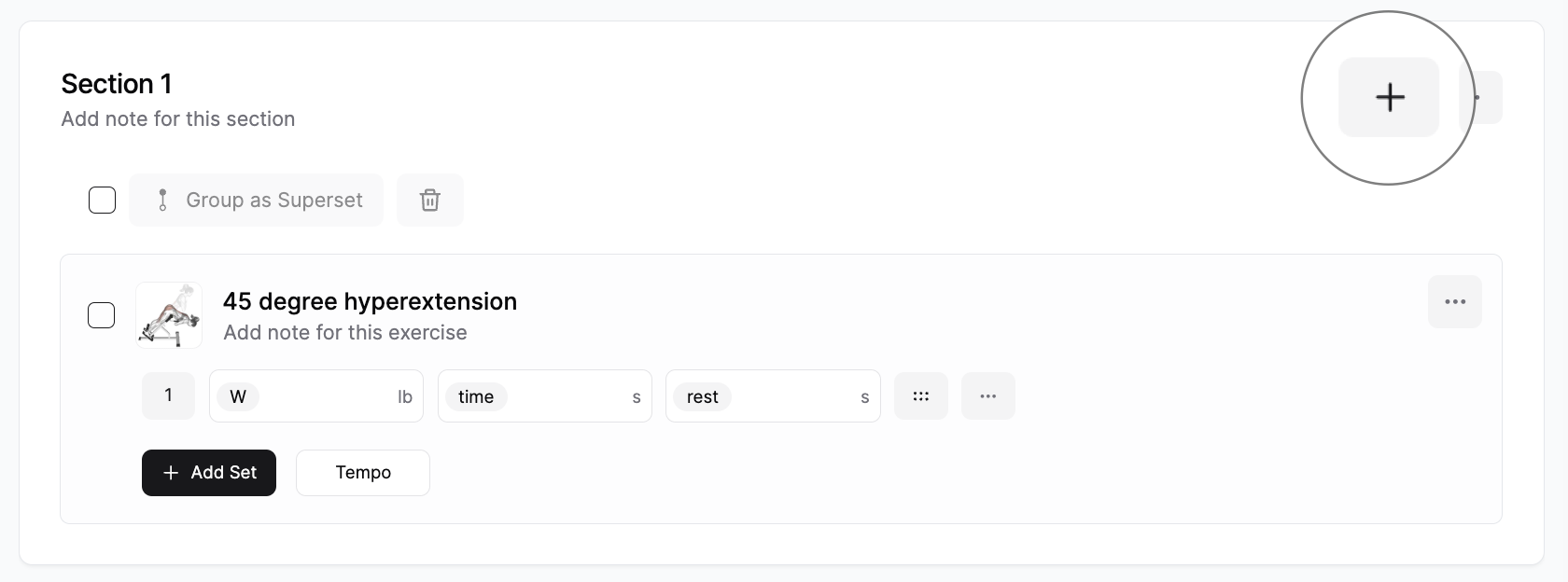Toggle selection of set number 1
The width and height of the screenshot is (1568, 582).
[168, 395]
